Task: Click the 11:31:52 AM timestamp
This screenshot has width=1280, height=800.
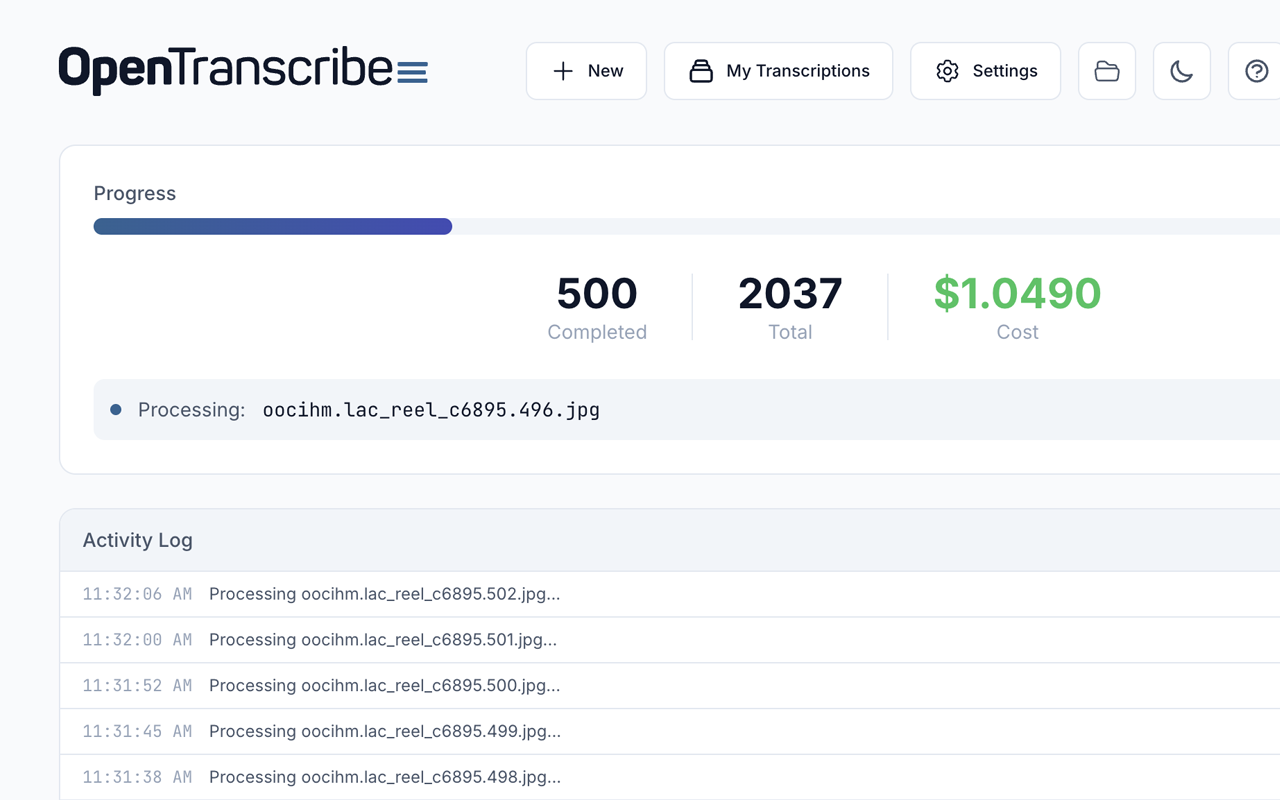Action: tap(137, 686)
